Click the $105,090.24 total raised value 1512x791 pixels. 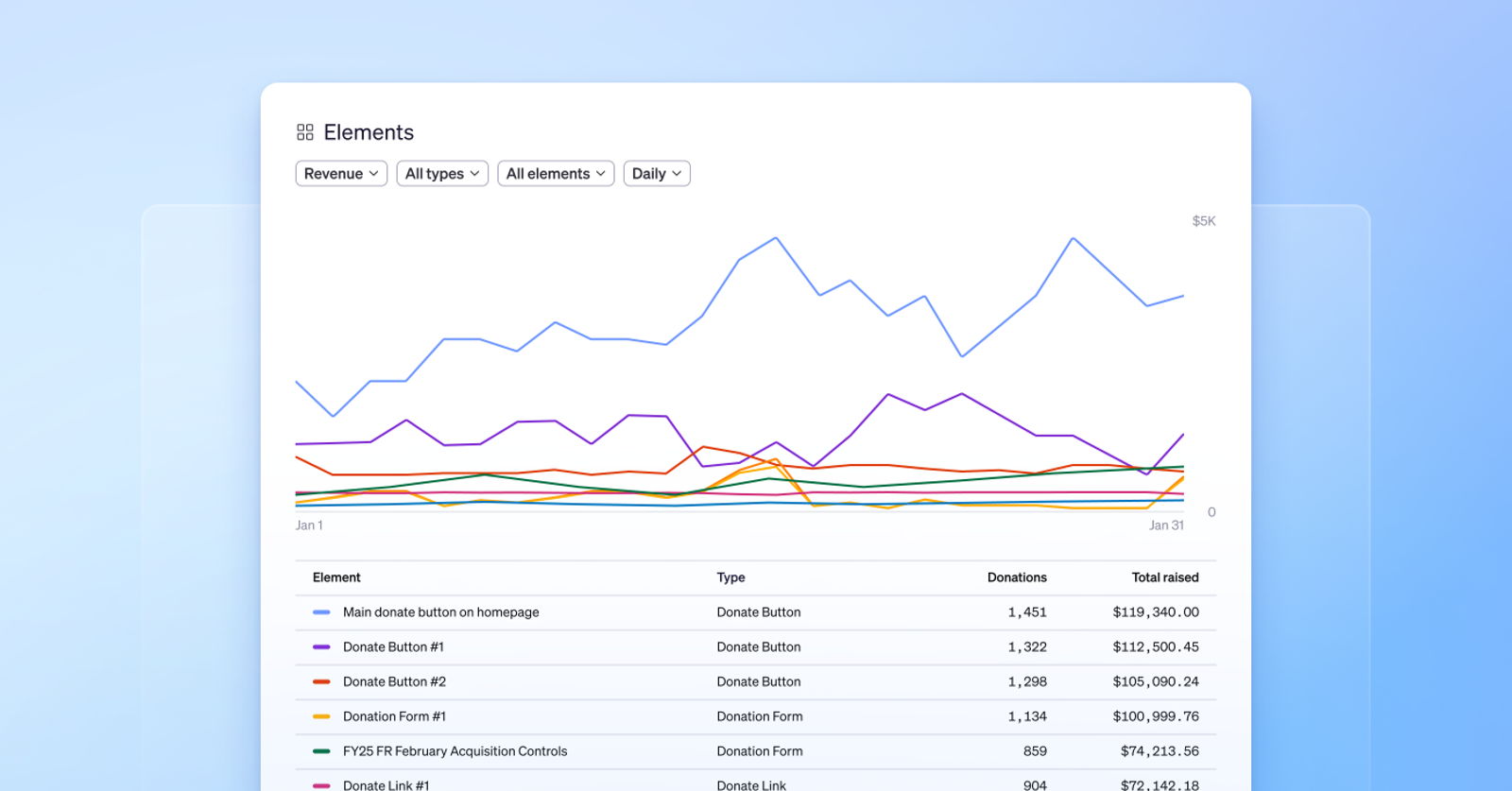[x=1156, y=681]
